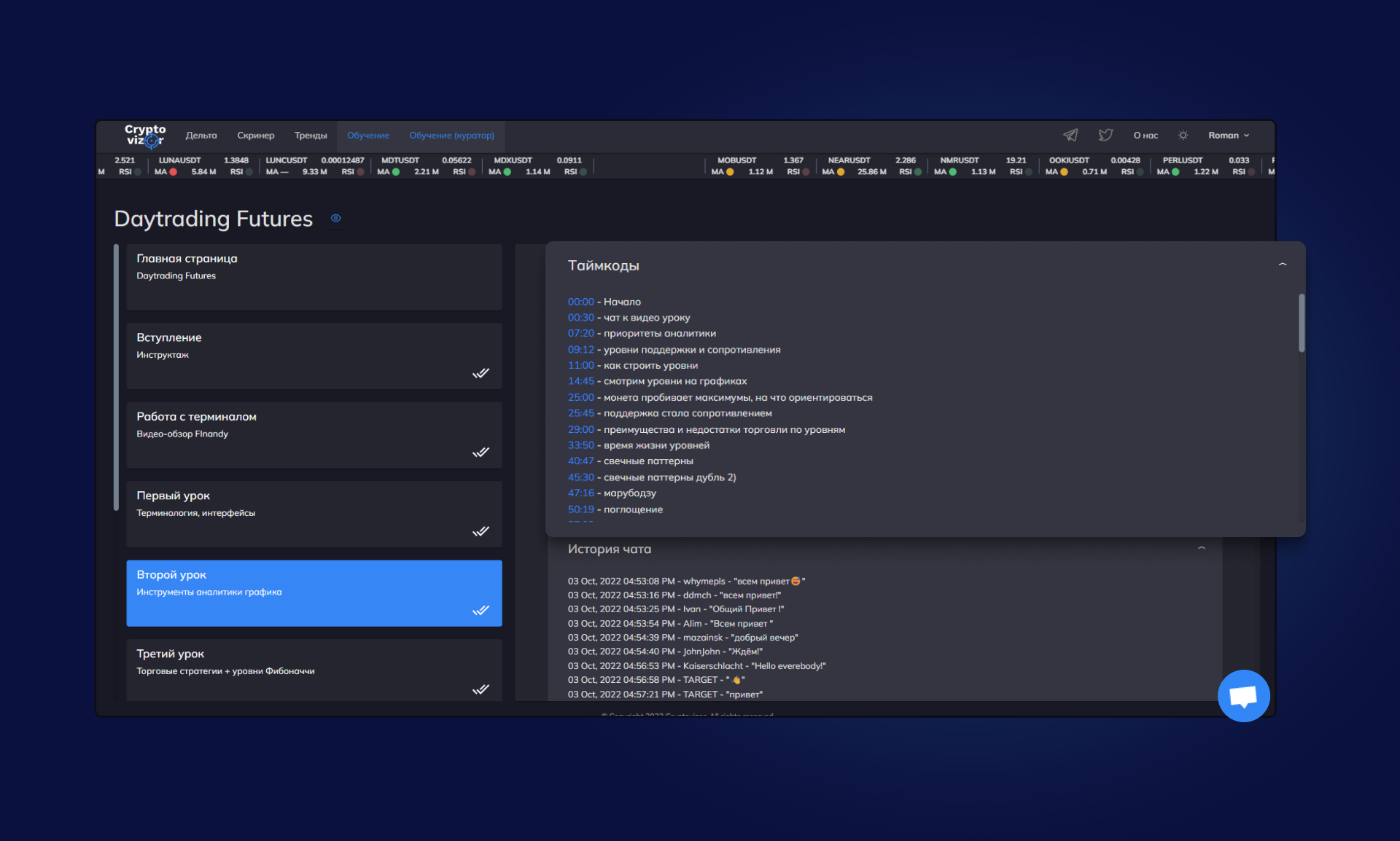Viewport: 1400px width, 841px height.
Task: Open the Обучение (куратор) tab
Action: 451,135
